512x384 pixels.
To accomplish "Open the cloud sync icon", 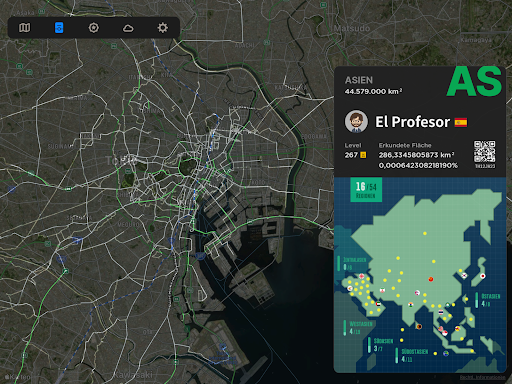I will (128, 28).
